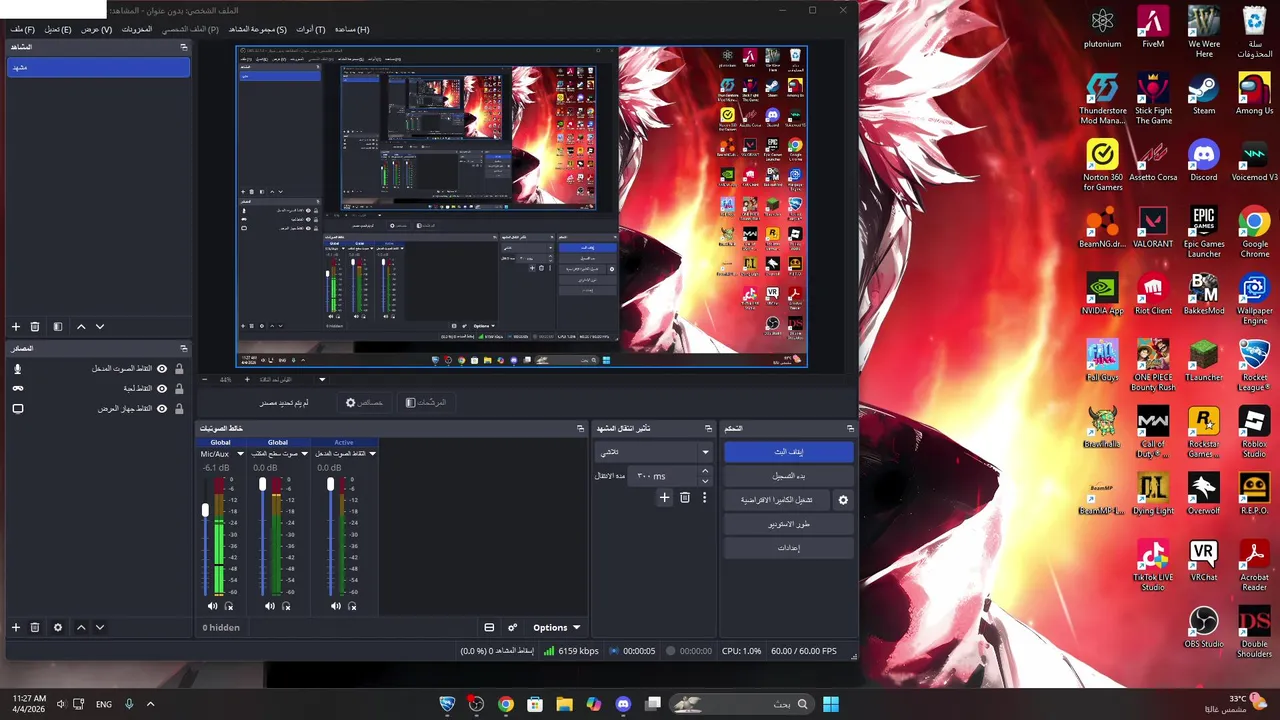Toggle visibility eye for التقاط جهاز العرض source

162,409
